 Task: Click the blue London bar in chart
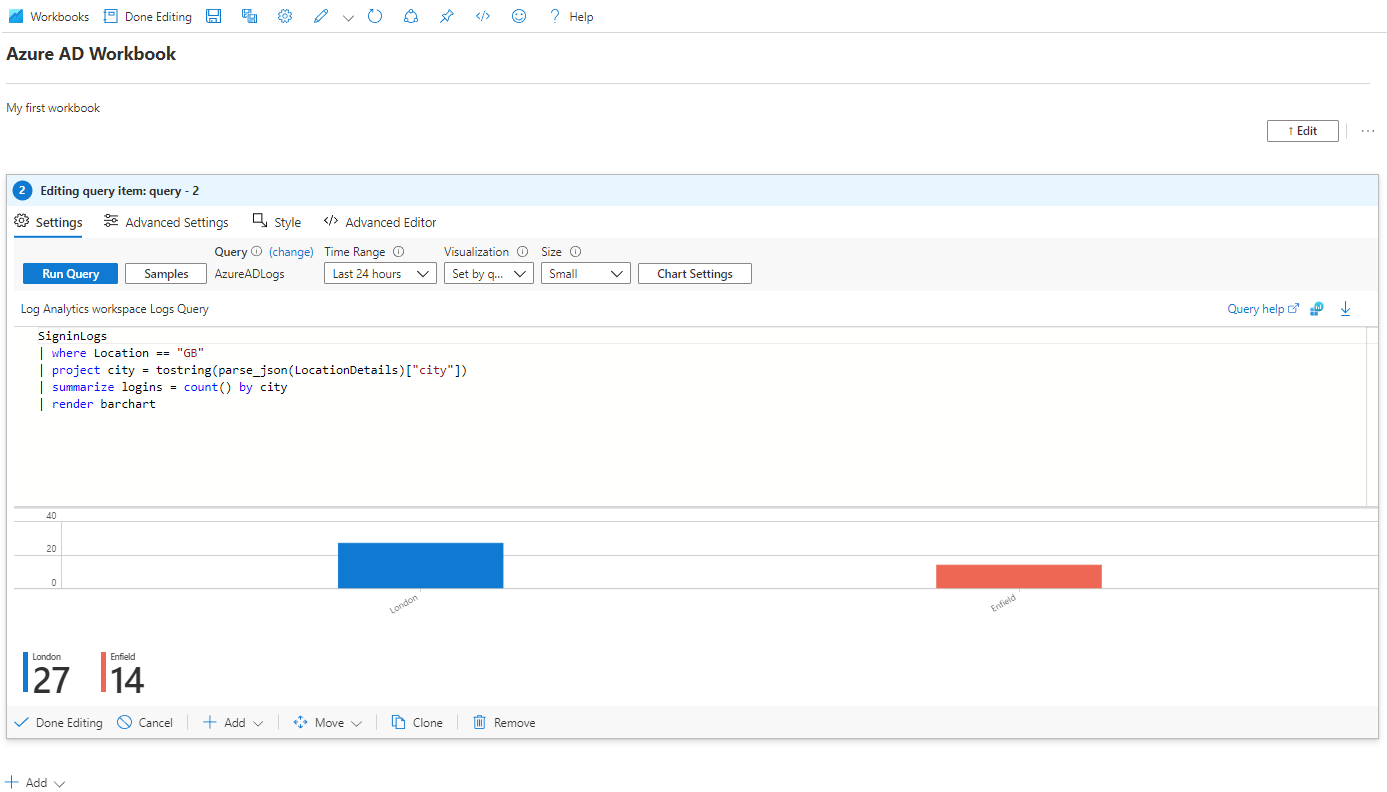420,565
